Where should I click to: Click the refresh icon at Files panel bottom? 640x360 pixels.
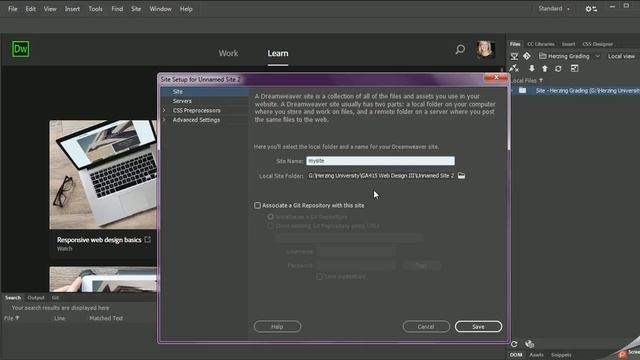pos(514,344)
